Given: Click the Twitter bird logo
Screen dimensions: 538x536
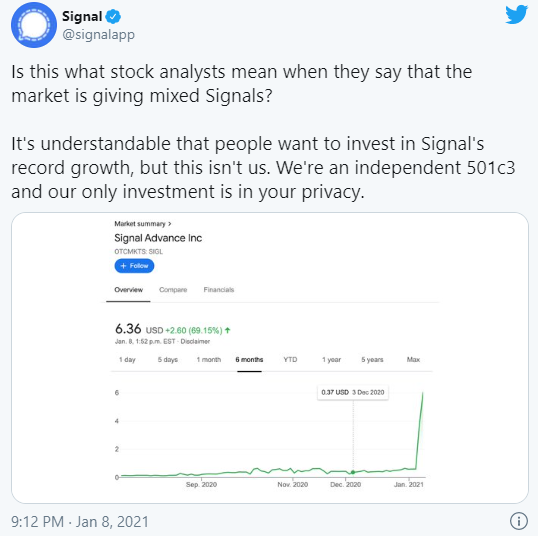Looking at the screenshot, I should click(x=516, y=14).
